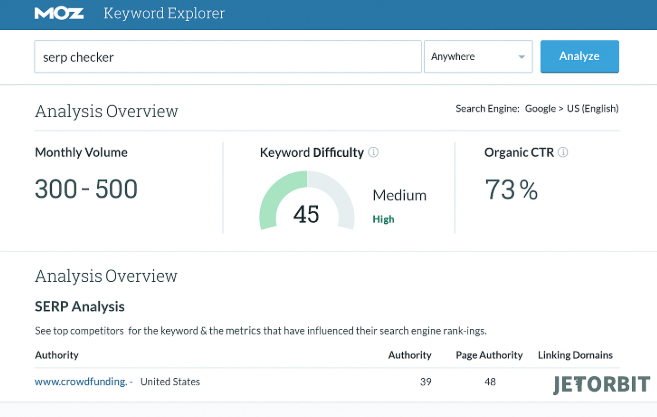Expand the Anywhere location dropdown
The image size is (657, 417).
(x=478, y=57)
